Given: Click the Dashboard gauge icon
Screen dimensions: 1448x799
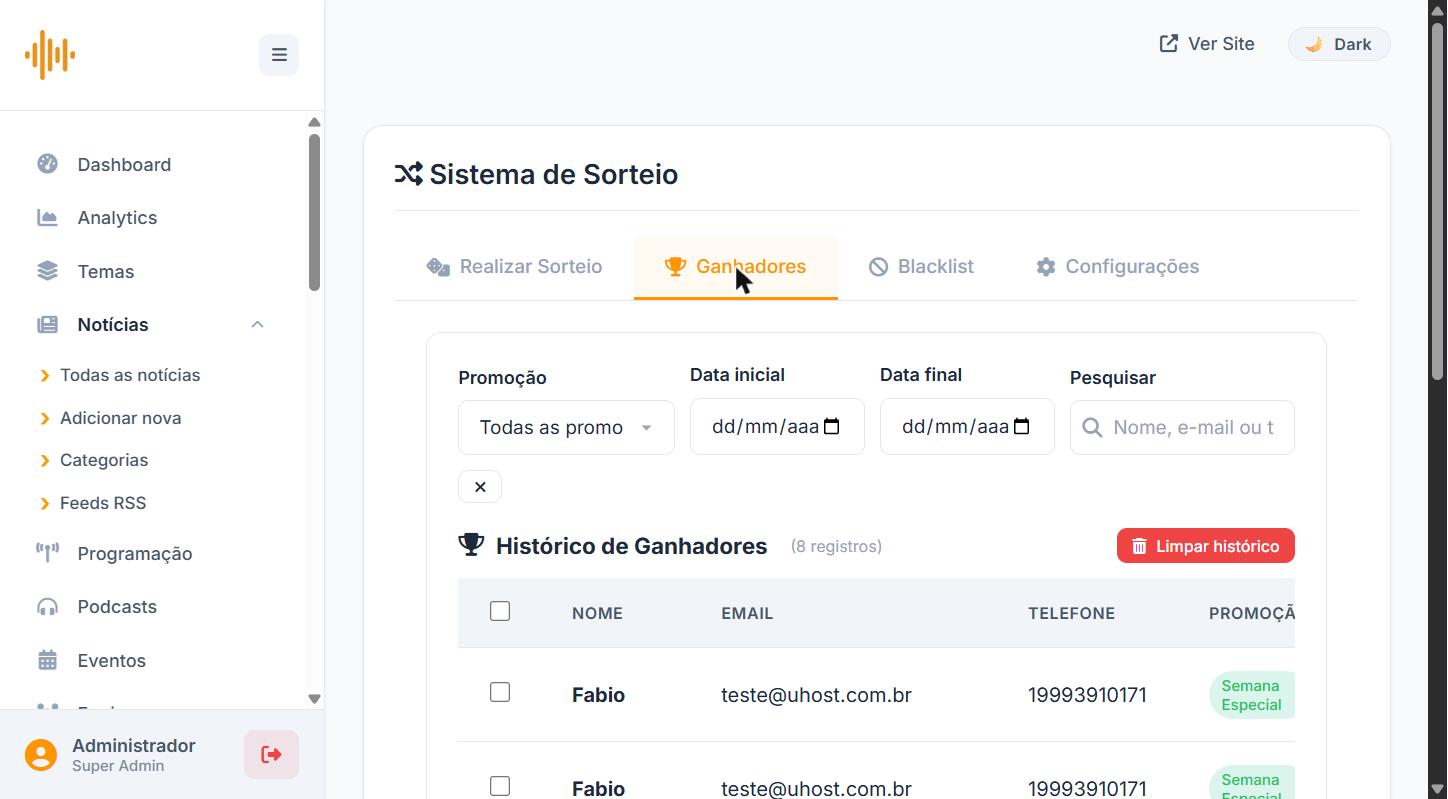Looking at the screenshot, I should [x=47, y=164].
